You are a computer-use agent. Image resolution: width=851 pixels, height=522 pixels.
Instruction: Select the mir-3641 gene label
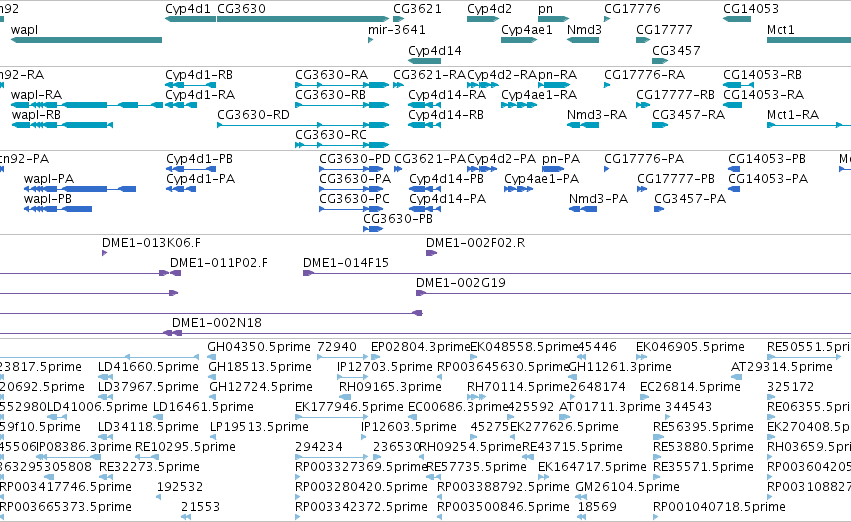pyautogui.click(x=397, y=29)
